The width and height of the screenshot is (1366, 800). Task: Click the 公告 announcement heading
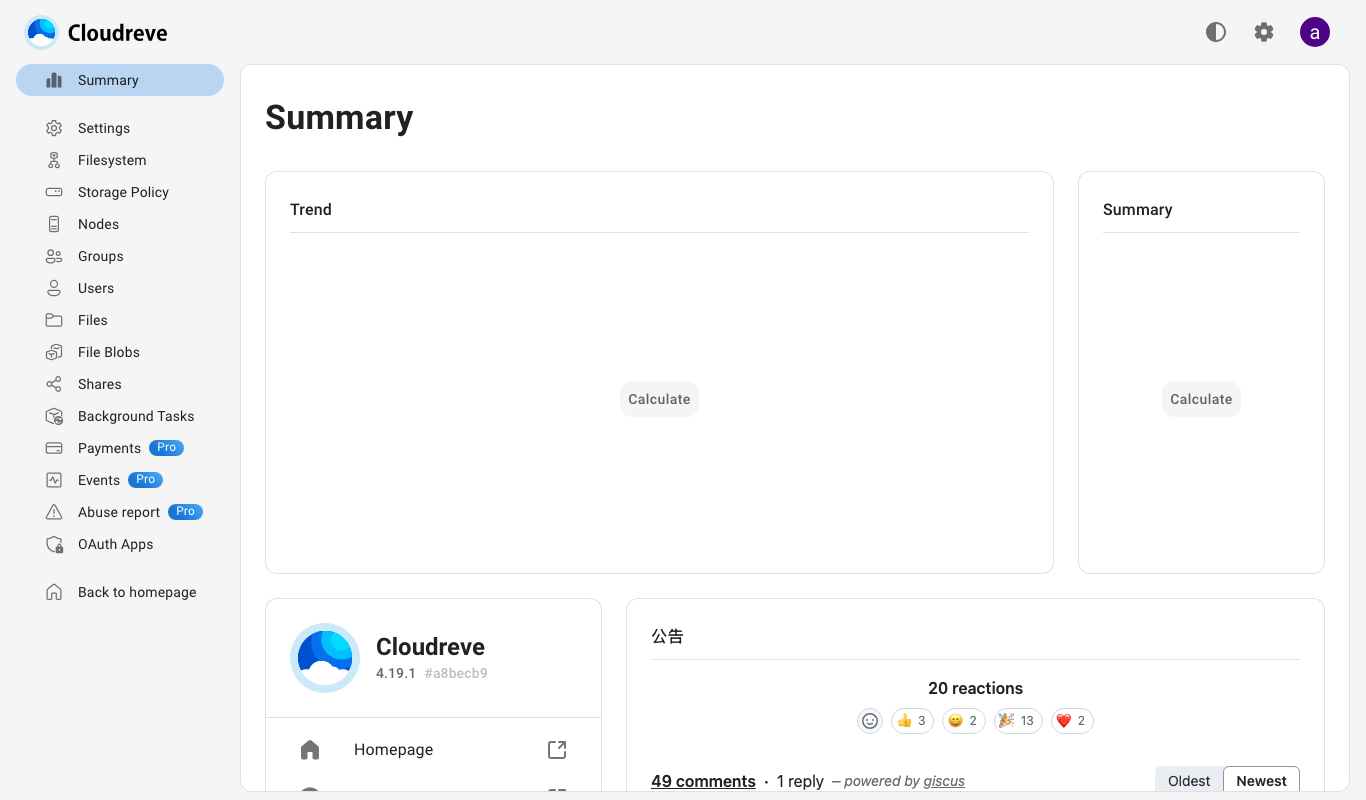[x=667, y=636]
